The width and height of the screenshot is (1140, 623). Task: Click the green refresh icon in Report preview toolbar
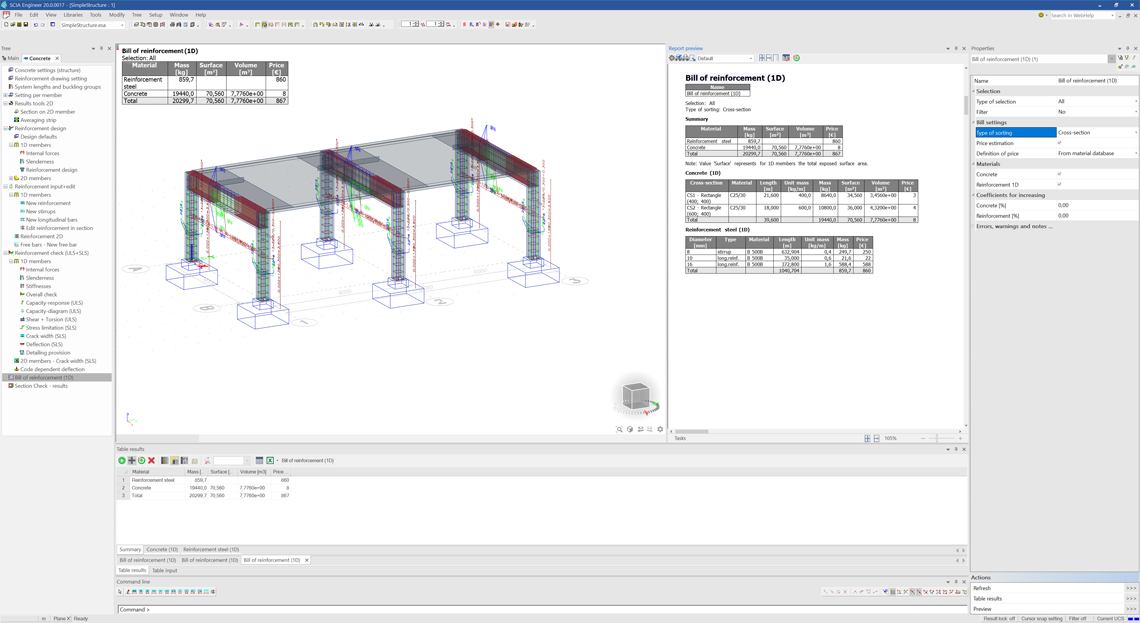tap(796, 58)
